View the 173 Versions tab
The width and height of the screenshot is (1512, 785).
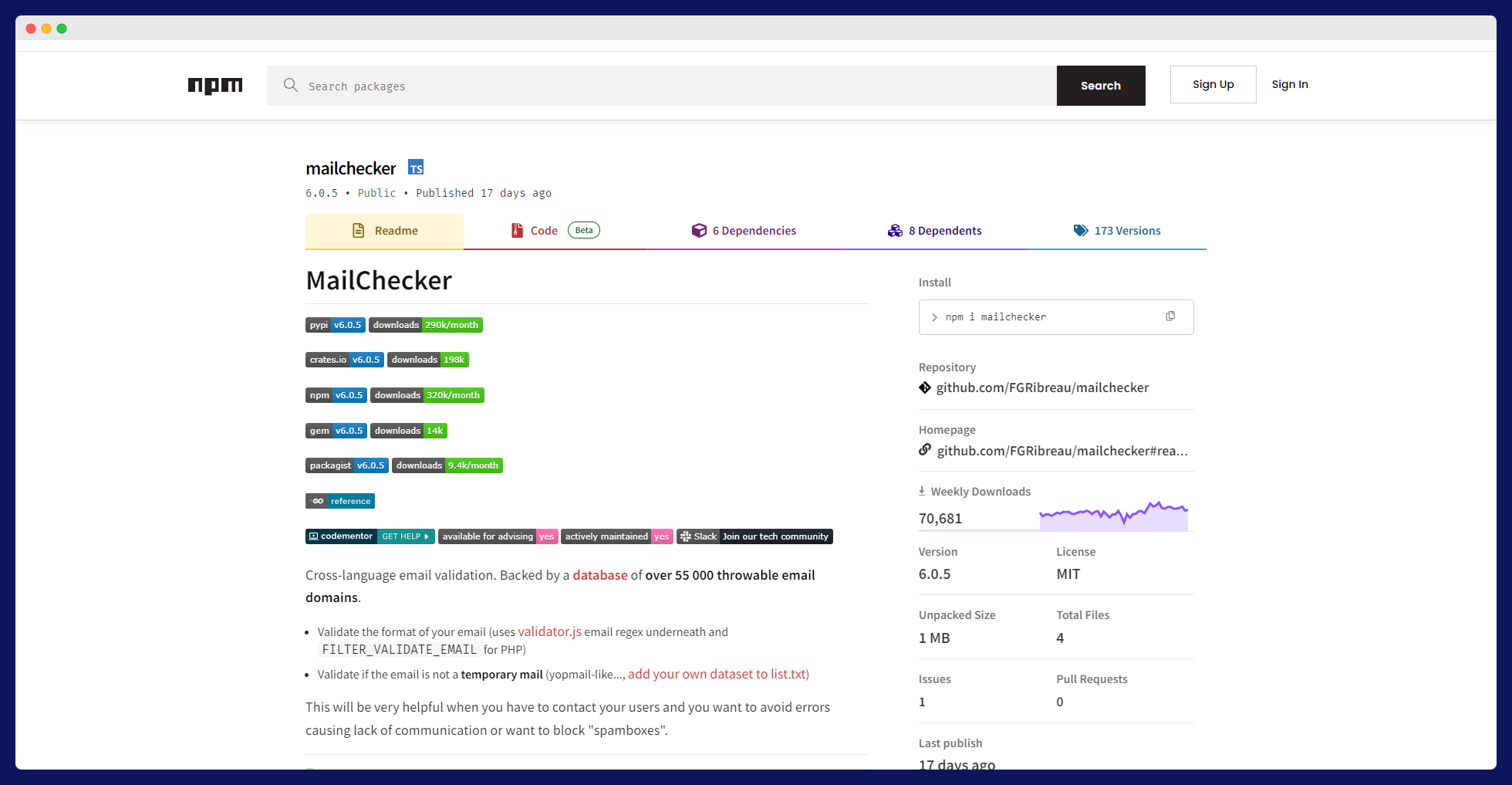pos(1116,231)
